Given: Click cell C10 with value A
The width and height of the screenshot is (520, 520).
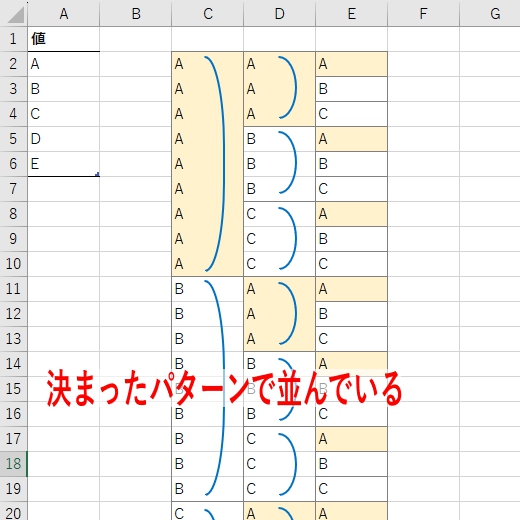Looking at the screenshot, I should [208, 264].
